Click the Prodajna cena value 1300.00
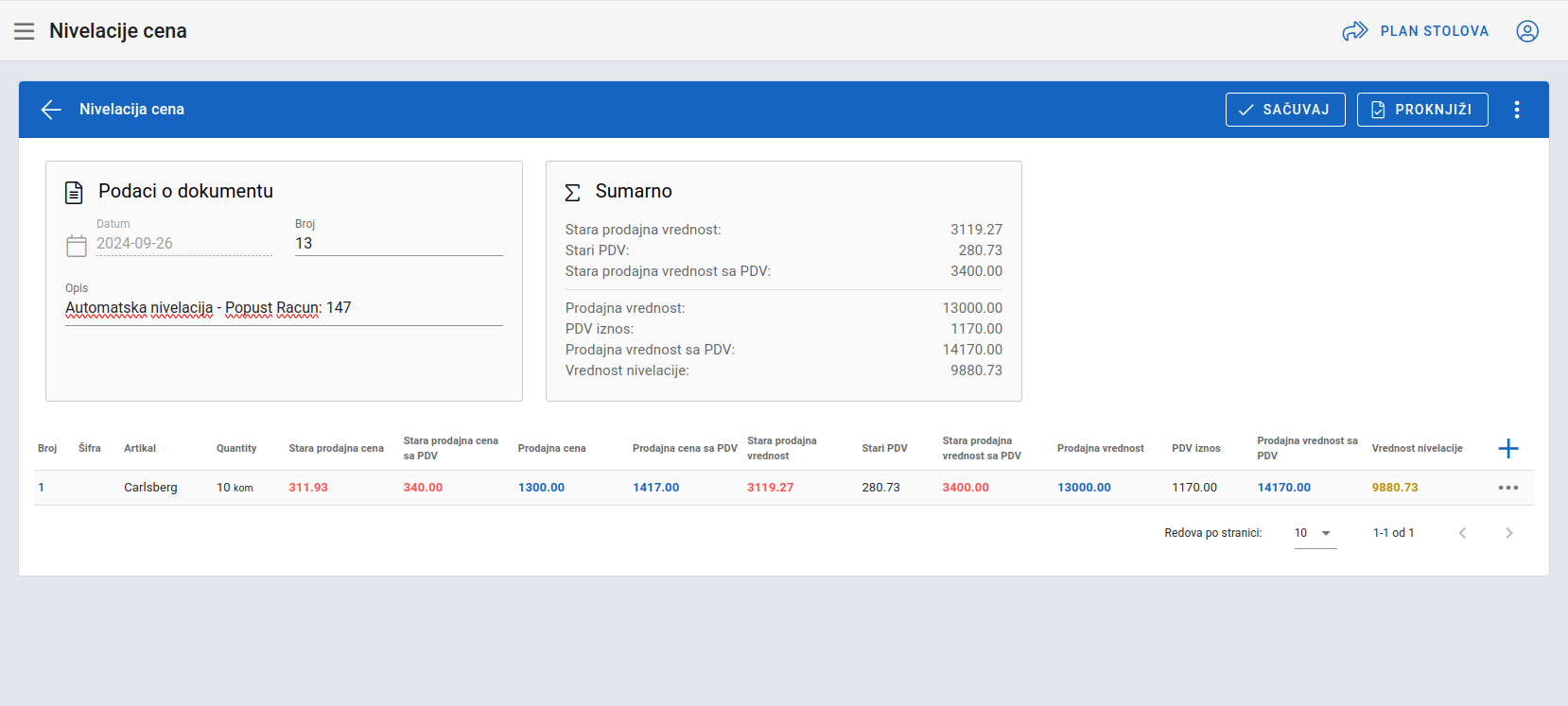1568x706 pixels. pyautogui.click(x=541, y=488)
